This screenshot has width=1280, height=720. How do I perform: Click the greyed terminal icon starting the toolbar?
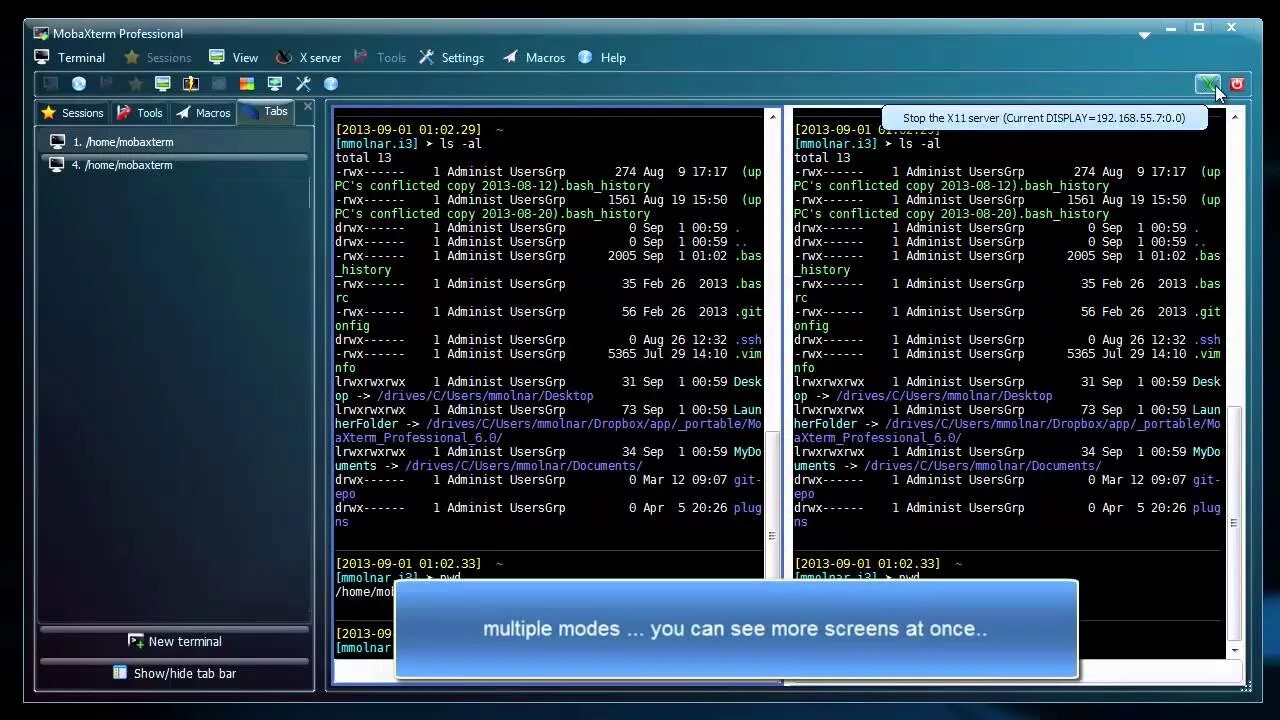(x=51, y=84)
